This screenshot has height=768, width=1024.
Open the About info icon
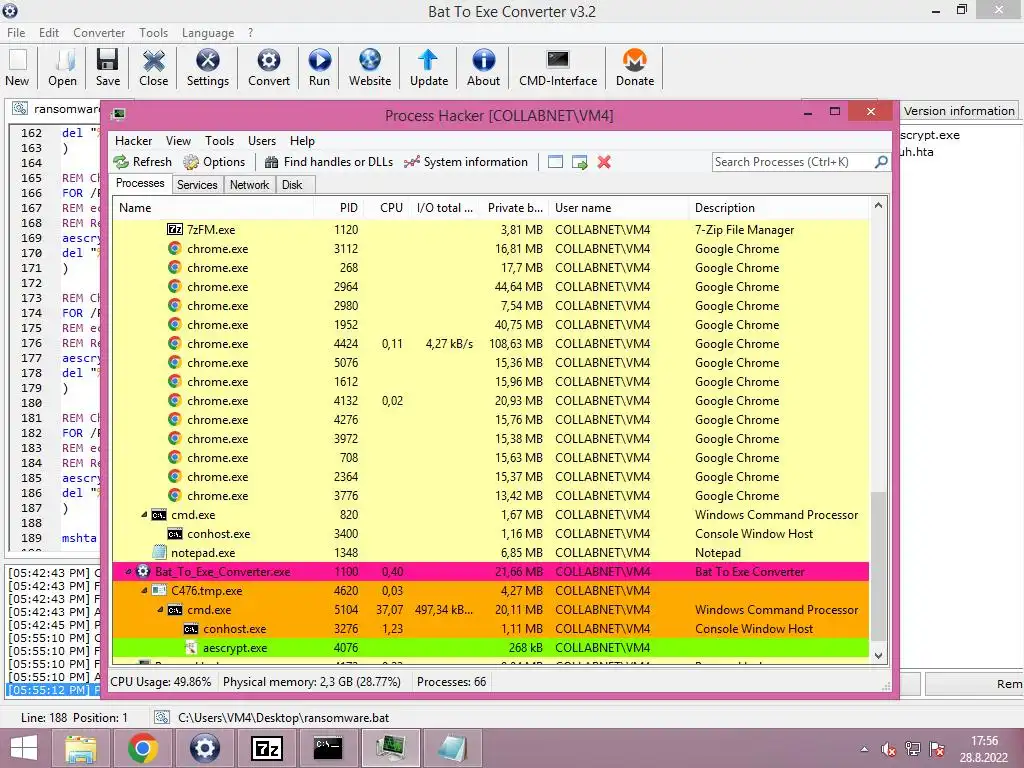[483, 68]
